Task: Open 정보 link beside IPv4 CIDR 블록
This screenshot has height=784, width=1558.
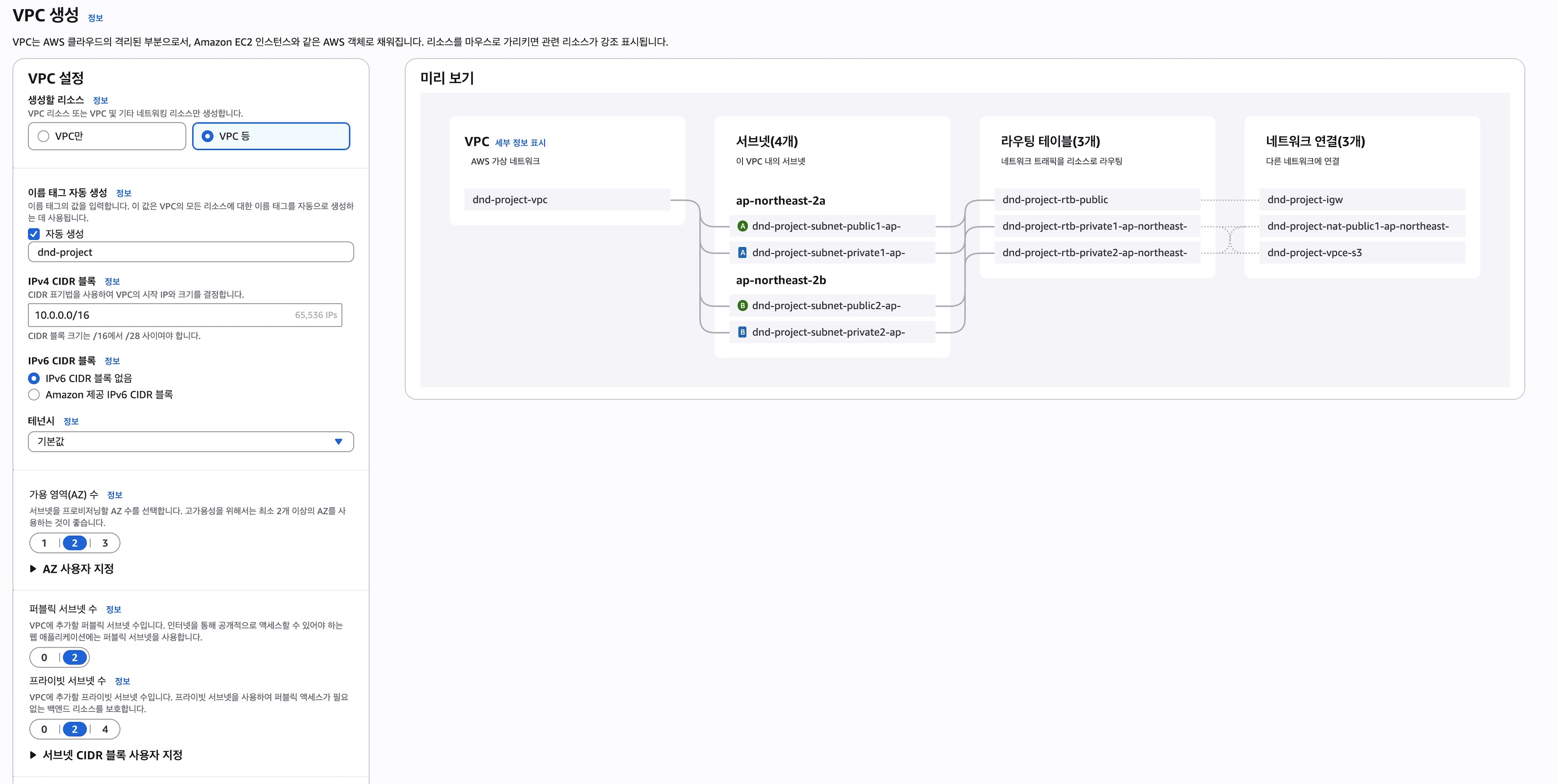Action: click(x=112, y=282)
